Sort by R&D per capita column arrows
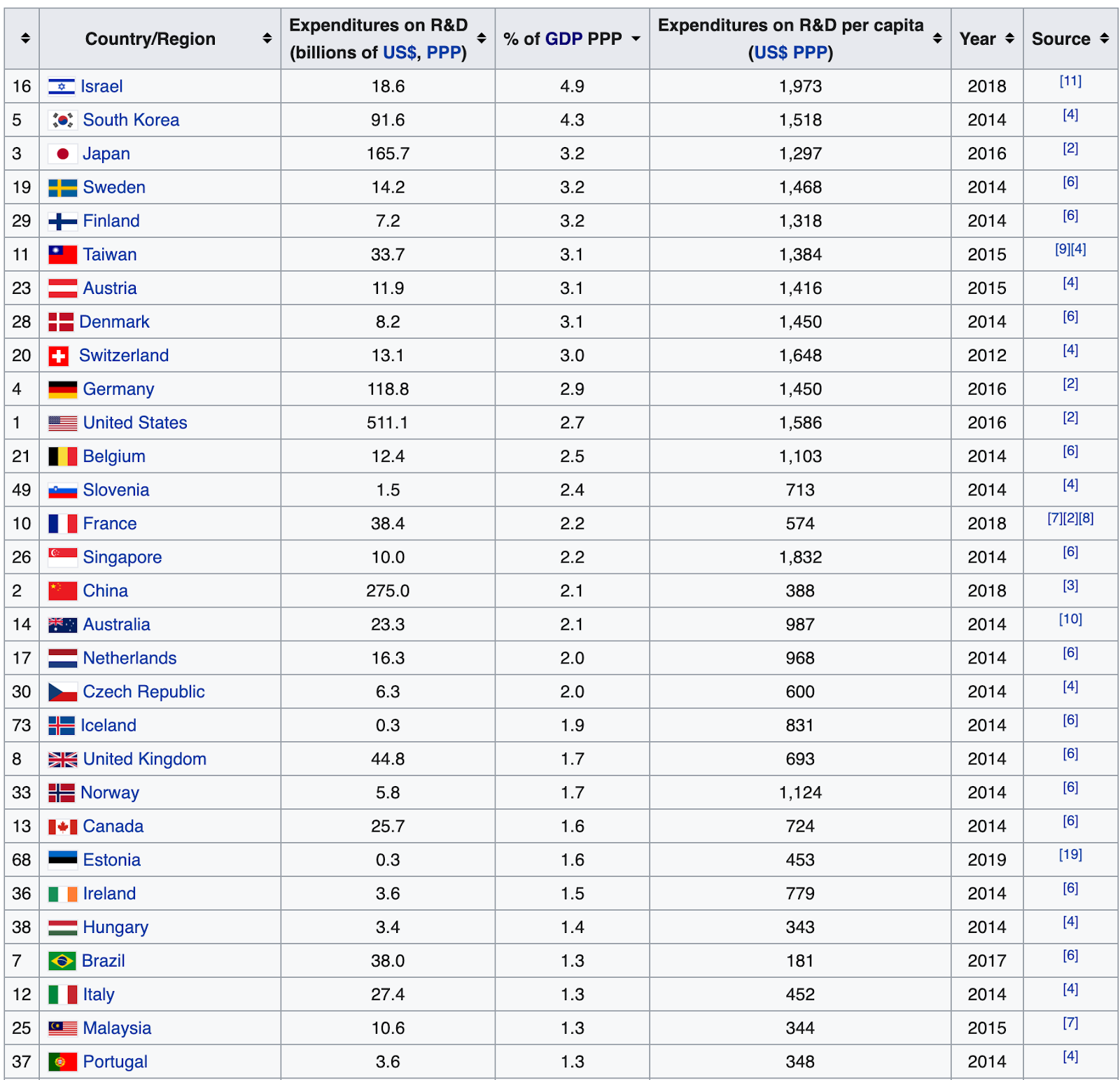 937,38
